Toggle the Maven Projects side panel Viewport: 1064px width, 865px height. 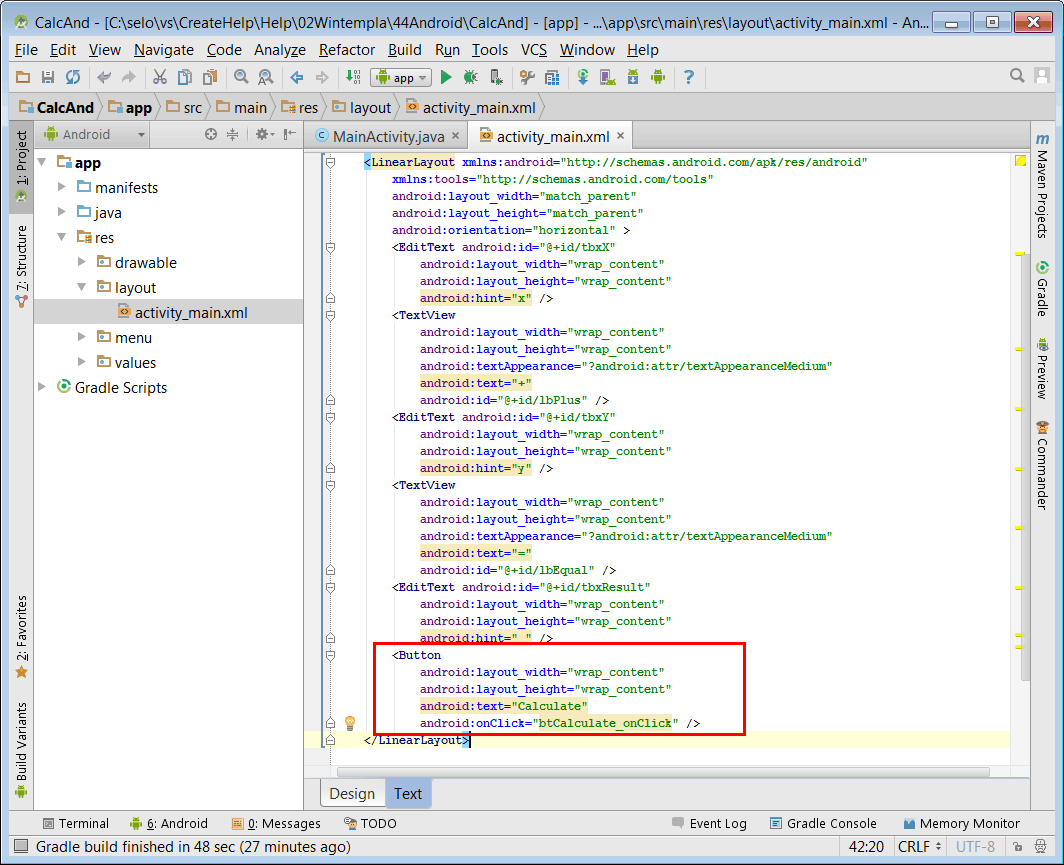[x=1042, y=185]
